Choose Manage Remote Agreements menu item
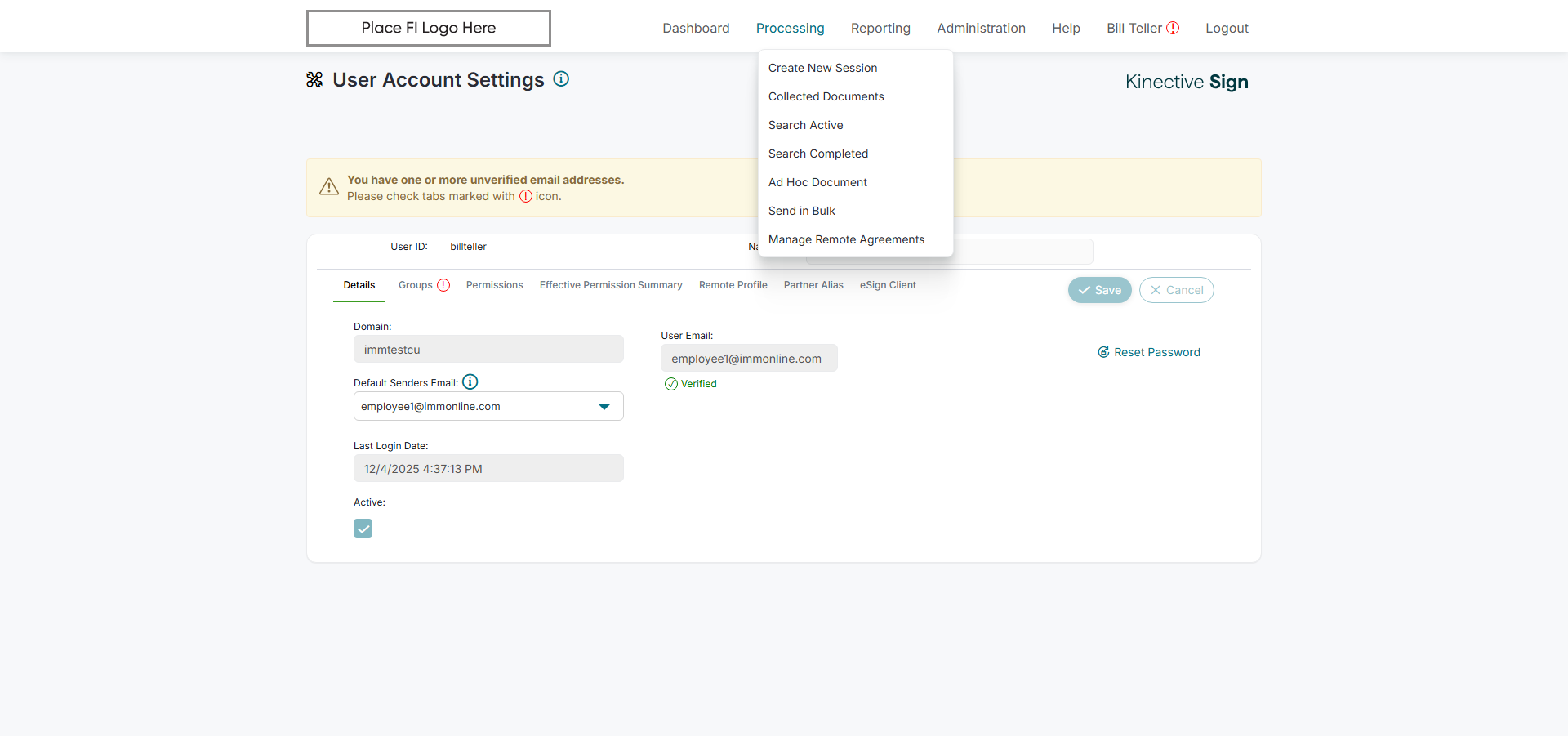Image resolution: width=1568 pixels, height=736 pixels. click(x=846, y=239)
